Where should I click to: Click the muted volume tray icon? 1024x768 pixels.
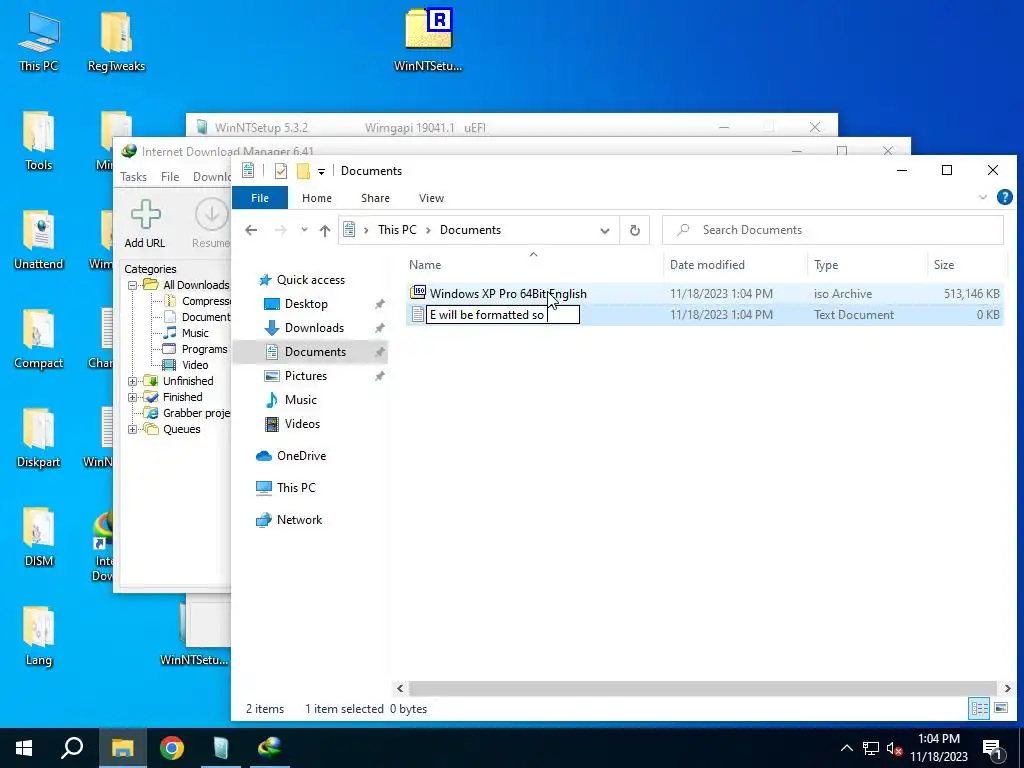pyautogui.click(x=894, y=748)
